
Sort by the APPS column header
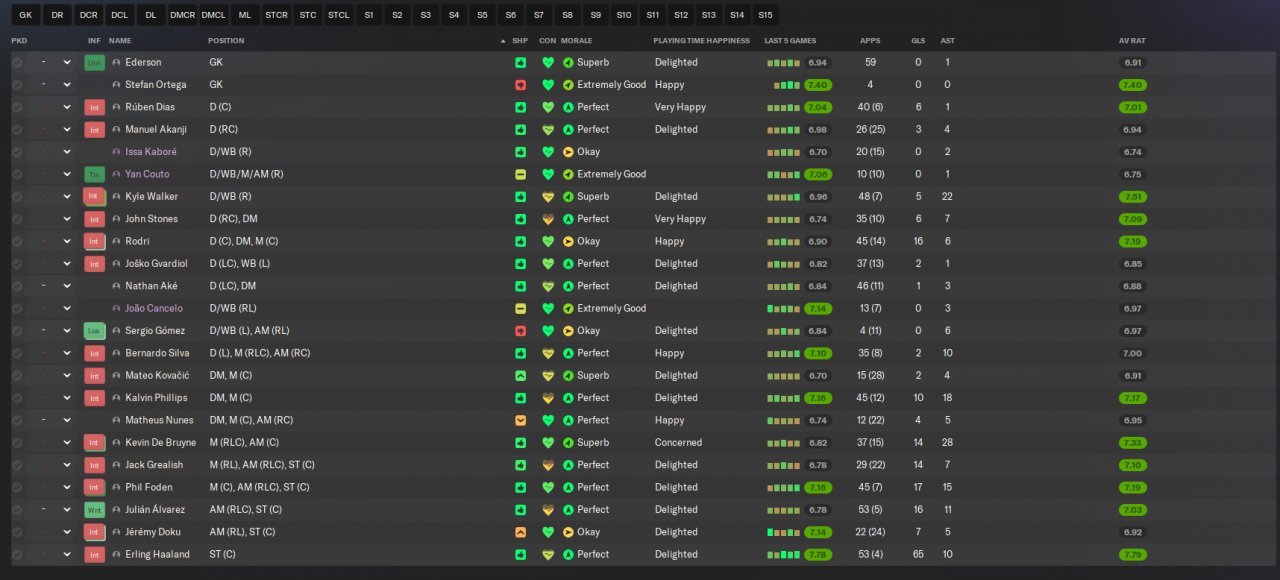click(870, 41)
